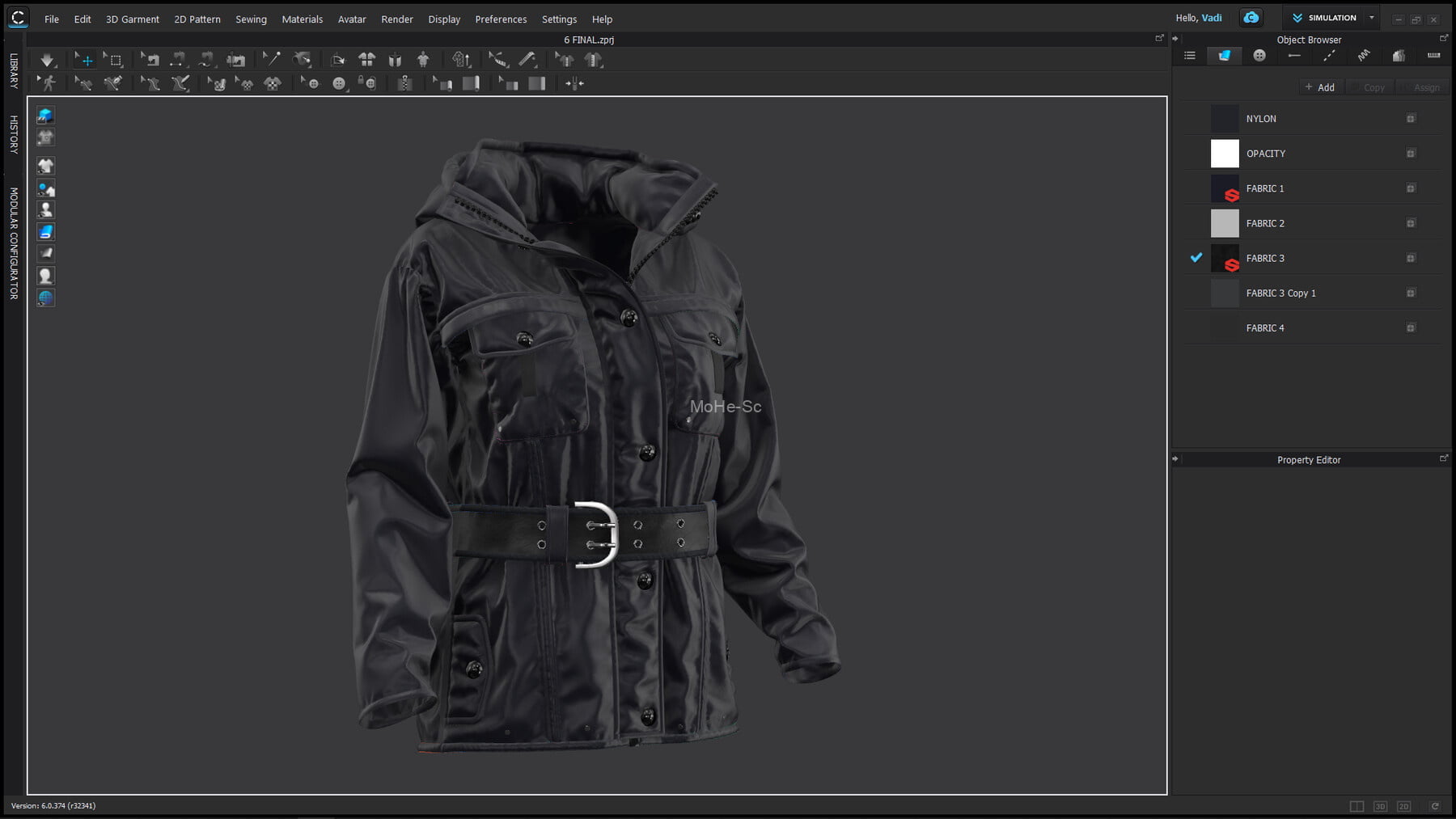
Task: Click the Vadi username link
Action: pos(1211,18)
